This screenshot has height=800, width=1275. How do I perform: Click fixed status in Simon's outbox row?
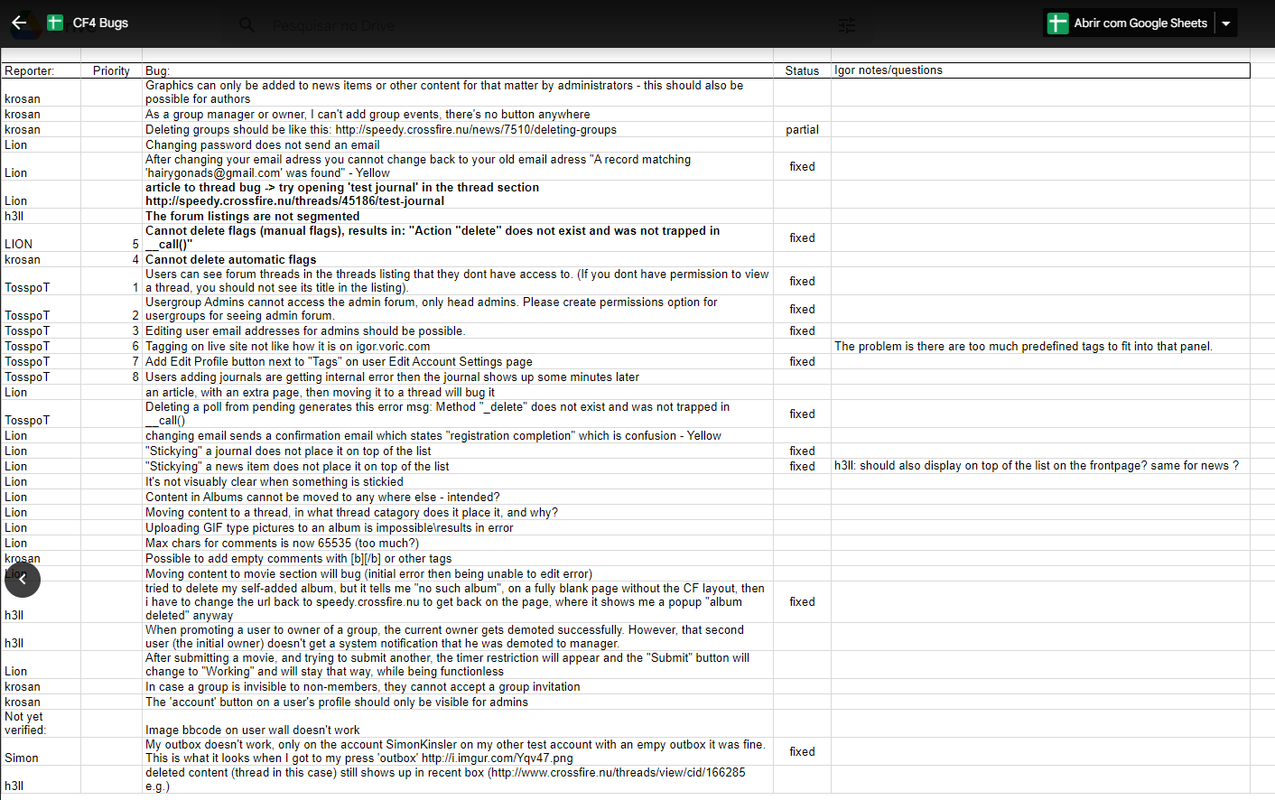[802, 752]
